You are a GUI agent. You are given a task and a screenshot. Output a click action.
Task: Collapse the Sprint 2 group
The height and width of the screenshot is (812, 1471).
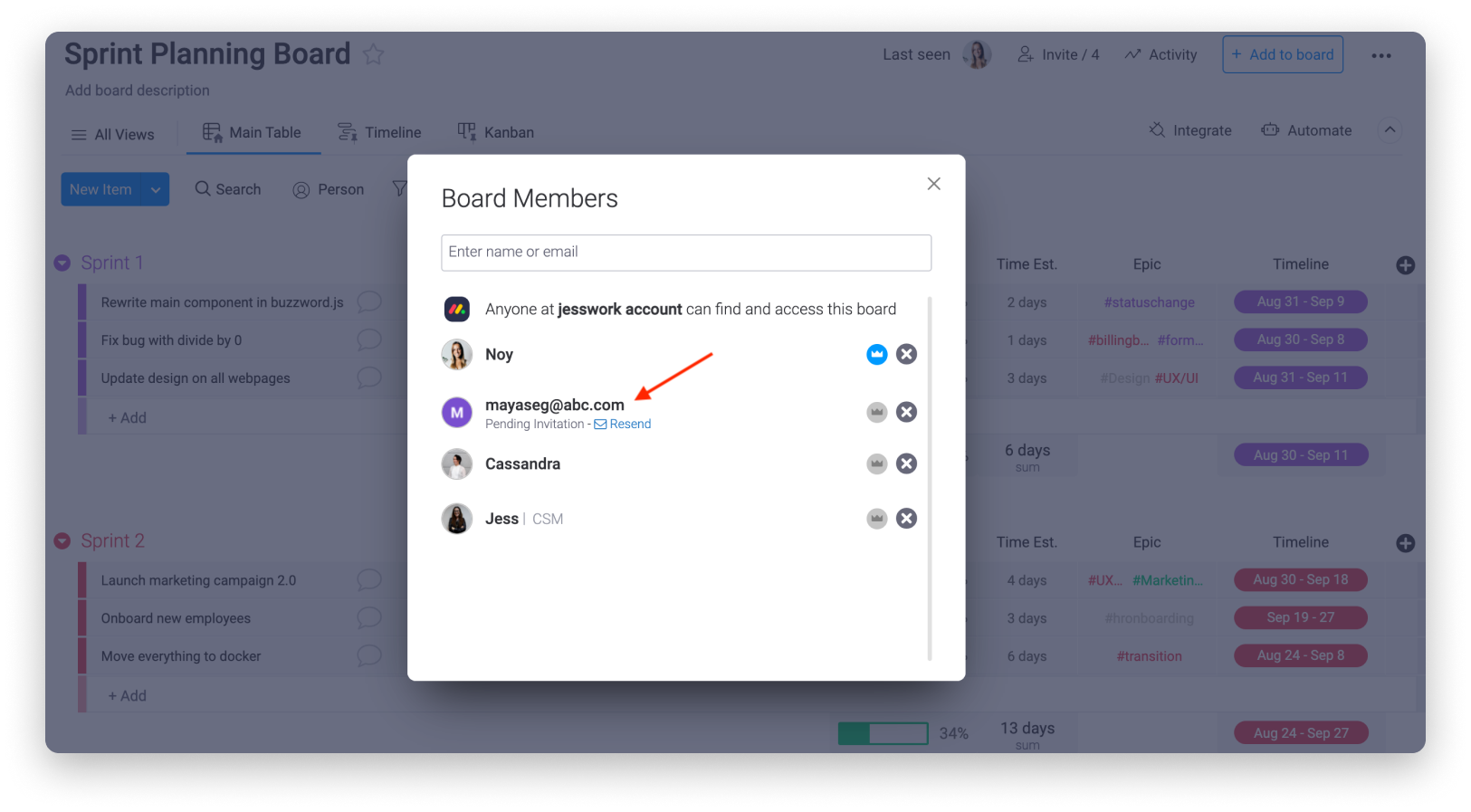(62, 540)
